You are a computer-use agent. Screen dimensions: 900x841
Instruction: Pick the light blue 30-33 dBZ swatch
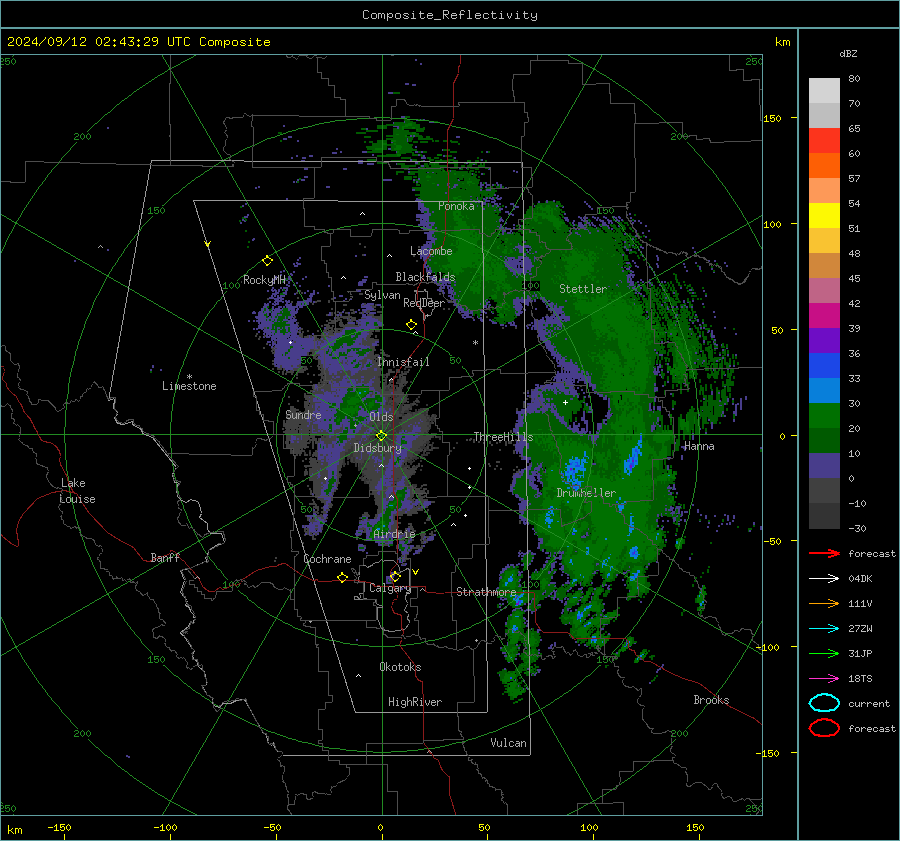coord(824,390)
